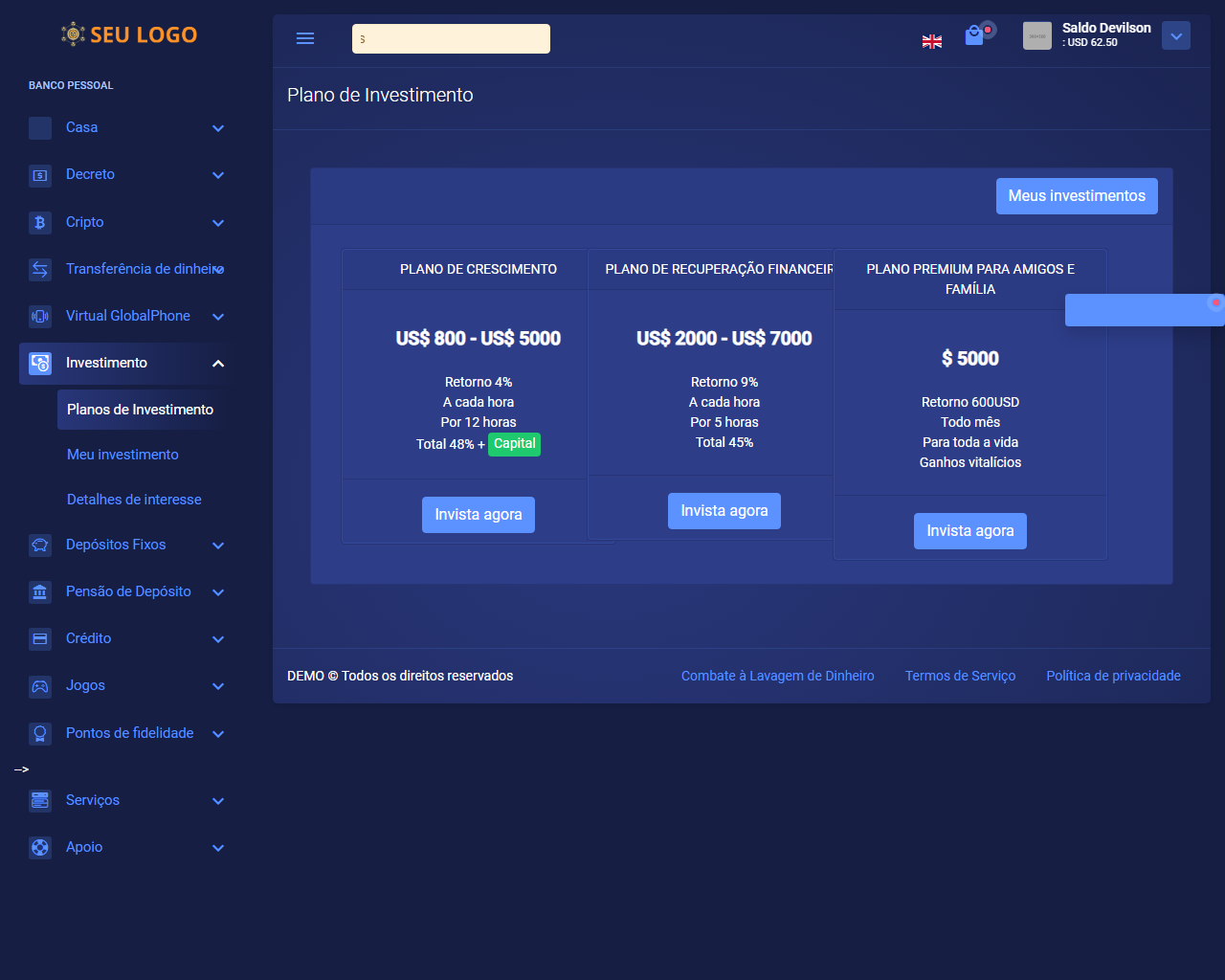
Task: Open the Termos de Serviço link
Action: tap(960, 676)
